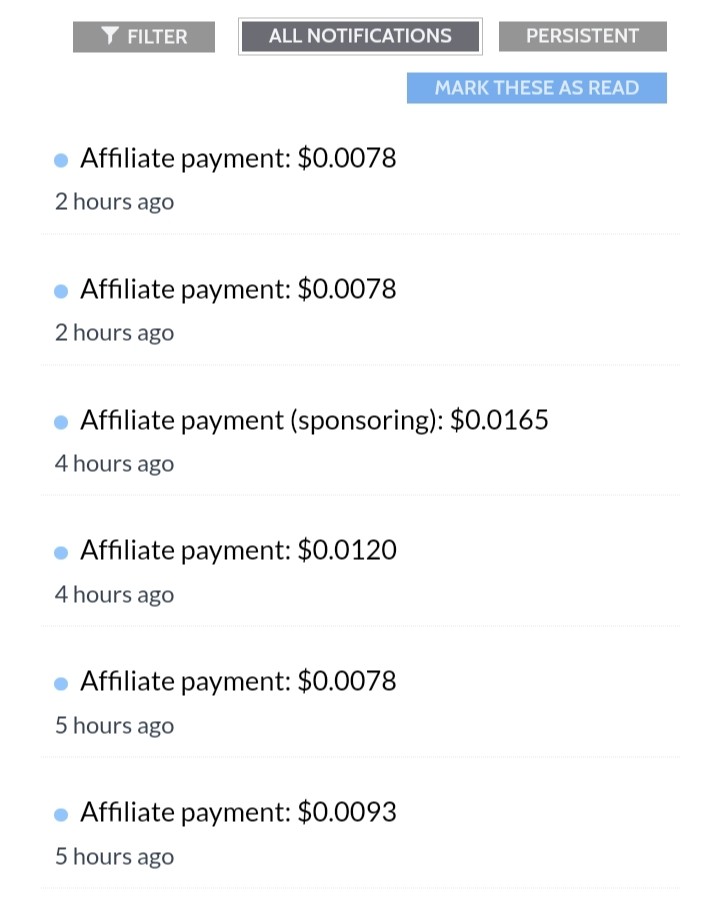Click unread dot of first $0.0078 notification
Viewport: 720px width, 906px height.
[x=61, y=160]
